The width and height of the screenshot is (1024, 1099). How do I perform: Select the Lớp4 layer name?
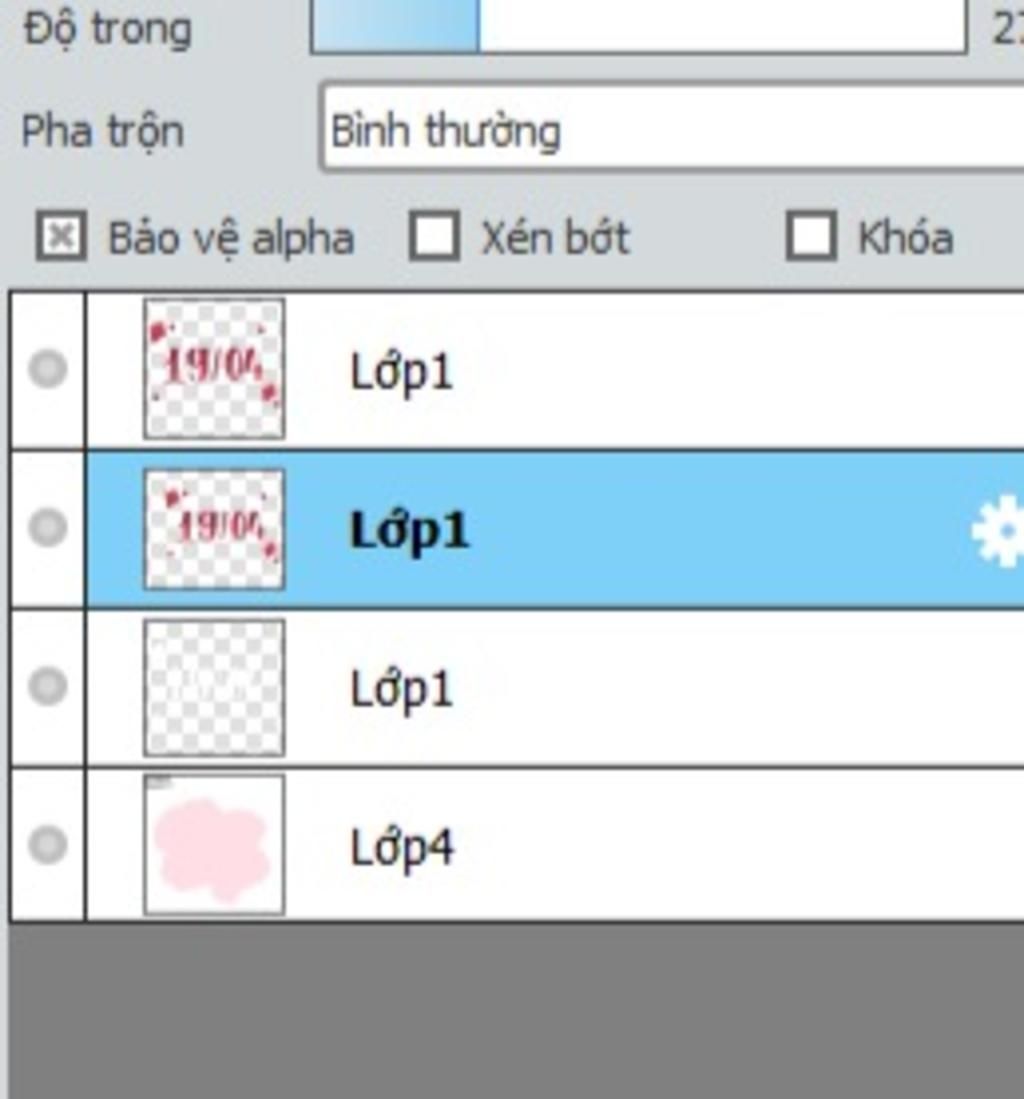(x=402, y=849)
